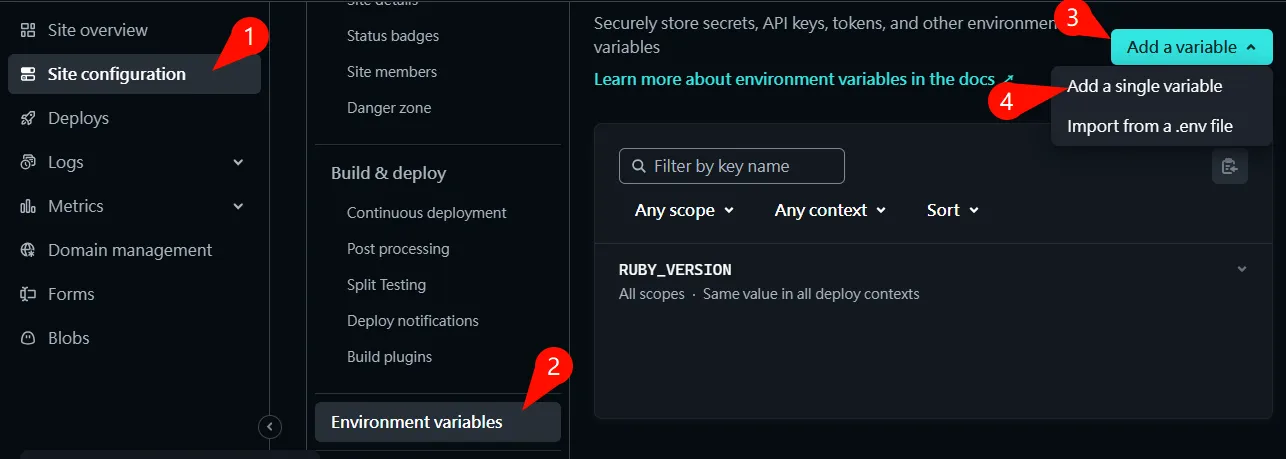
Task: Choose Add a single variable
Action: pos(1144,86)
